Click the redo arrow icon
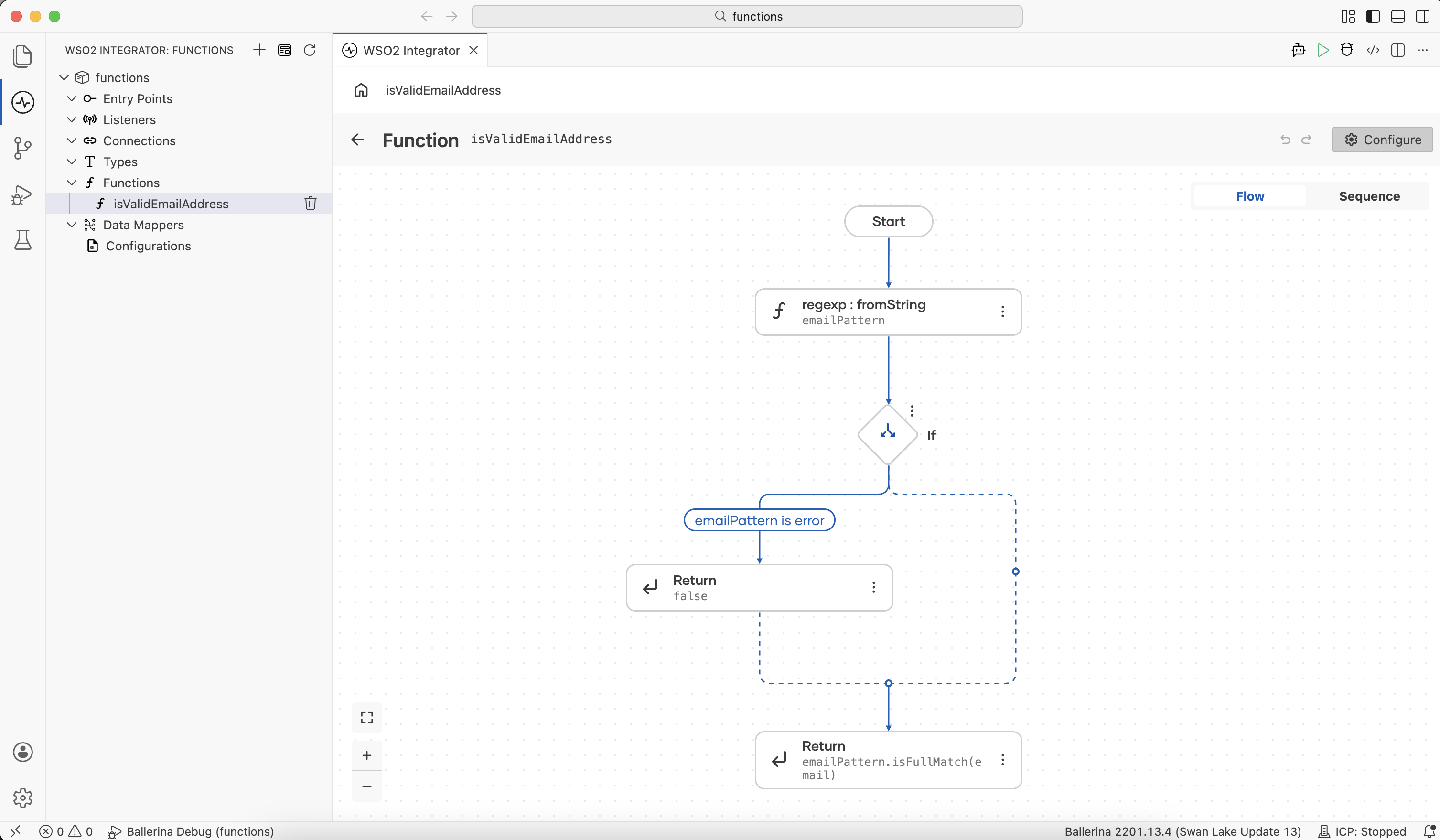The height and width of the screenshot is (840, 1440). [x=1306, y=140]
